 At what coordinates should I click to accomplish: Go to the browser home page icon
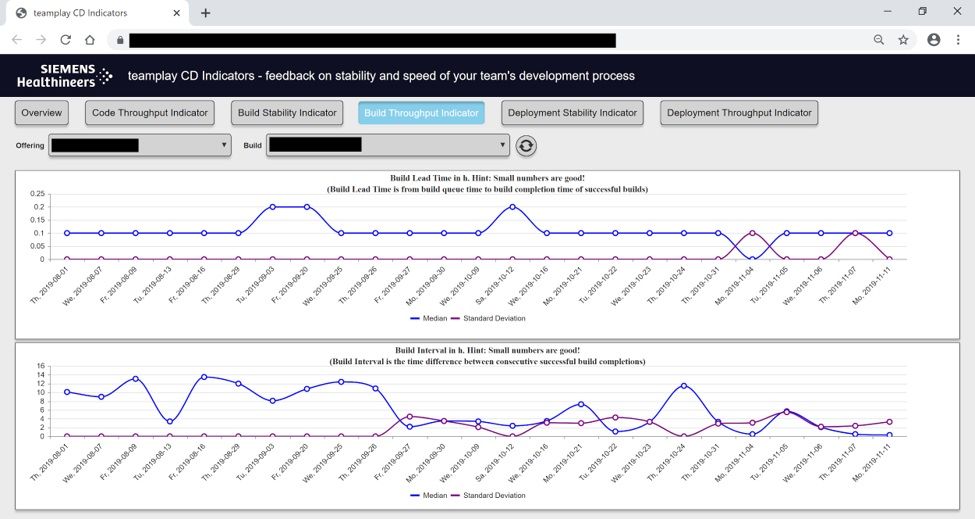click(90, 40)
